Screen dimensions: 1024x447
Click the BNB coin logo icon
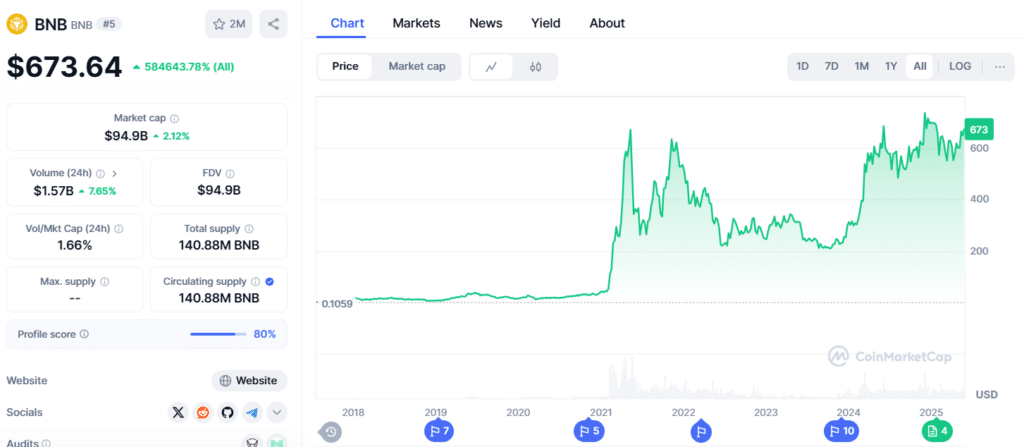point(16,24)
